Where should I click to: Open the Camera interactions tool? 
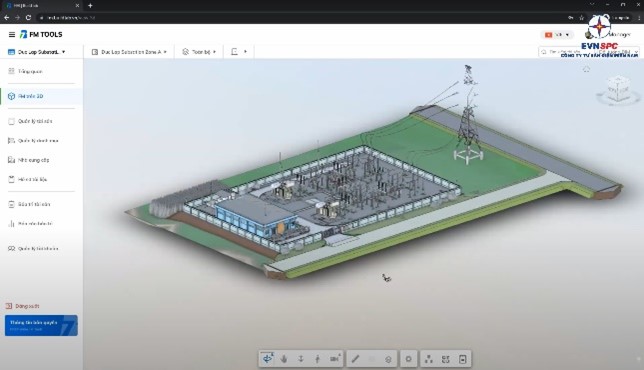point(335,359)
